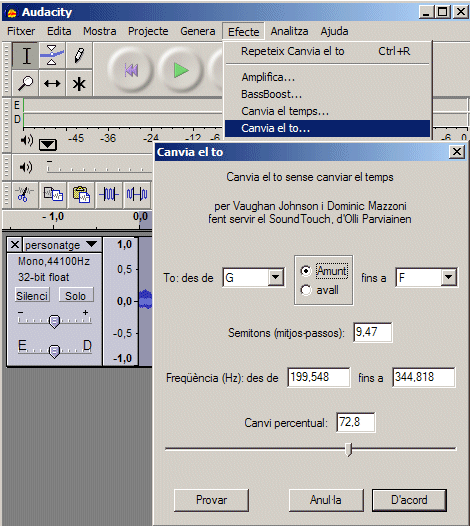Click the percent change slider handle

[x=349, y=449]
